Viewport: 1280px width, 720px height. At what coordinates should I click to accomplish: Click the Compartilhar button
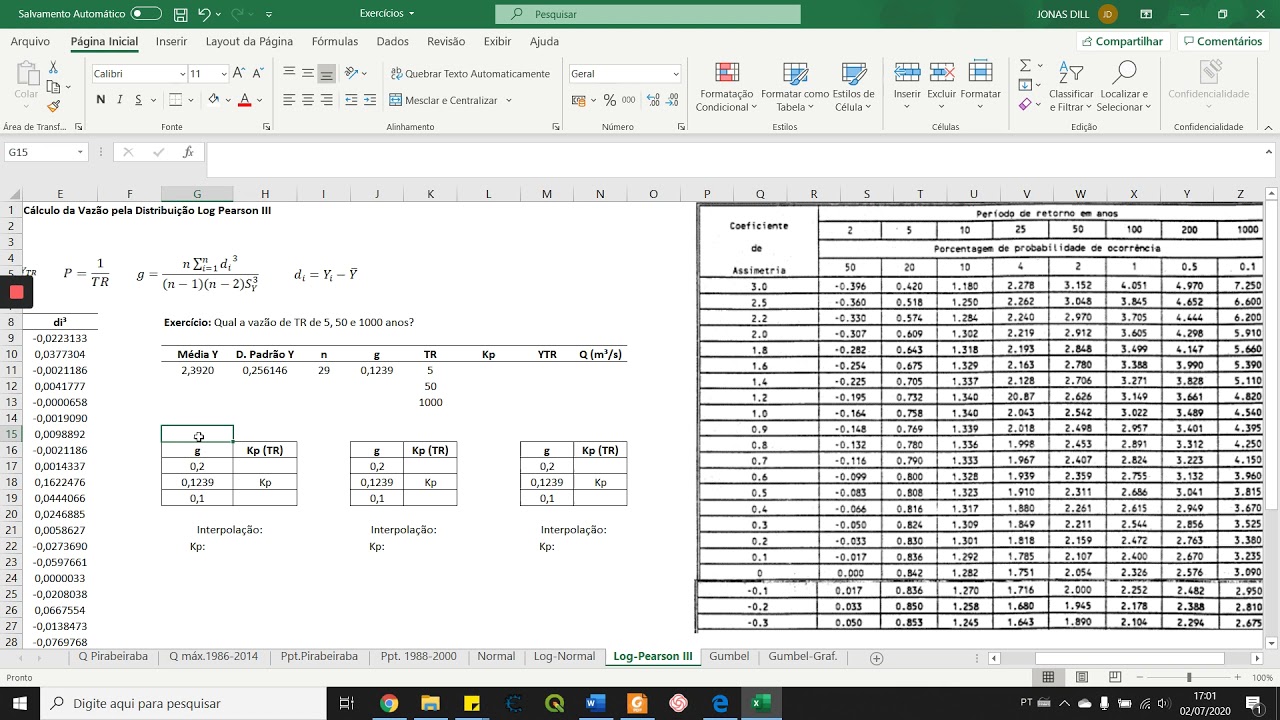pos(1121,41)
